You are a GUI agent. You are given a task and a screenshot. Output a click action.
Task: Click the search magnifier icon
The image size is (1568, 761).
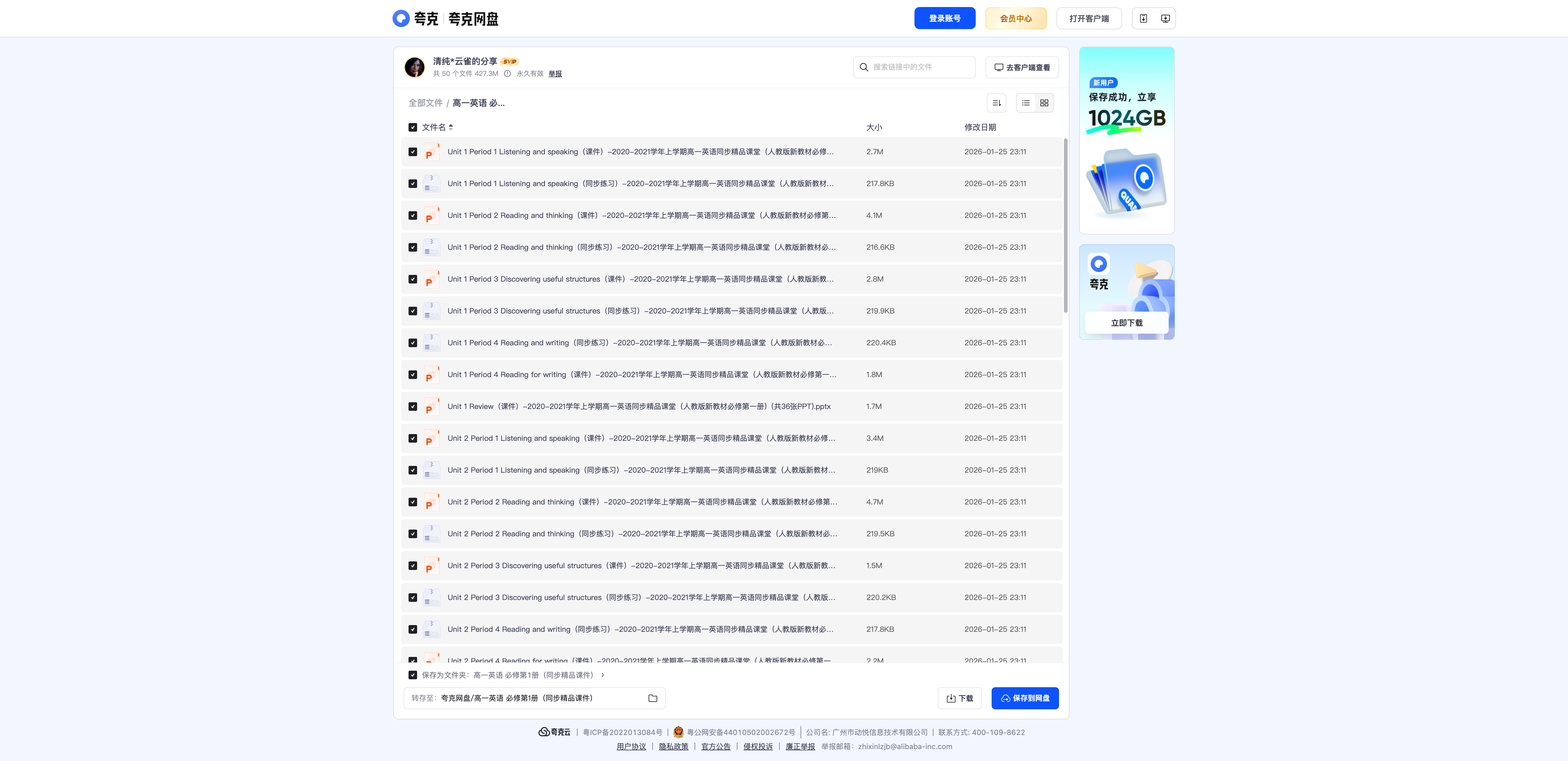point(864,67)
